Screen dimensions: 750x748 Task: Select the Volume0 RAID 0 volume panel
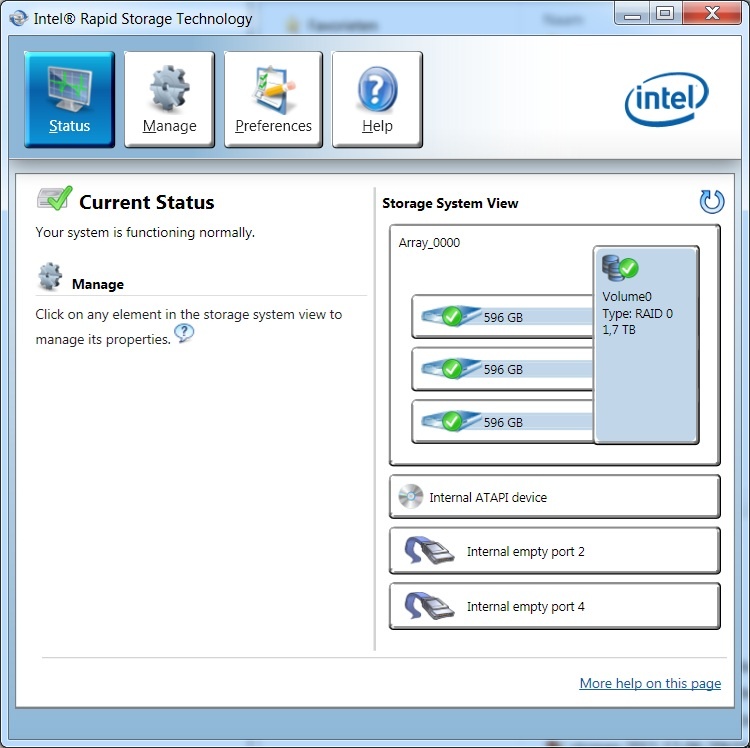coord(646,345)
